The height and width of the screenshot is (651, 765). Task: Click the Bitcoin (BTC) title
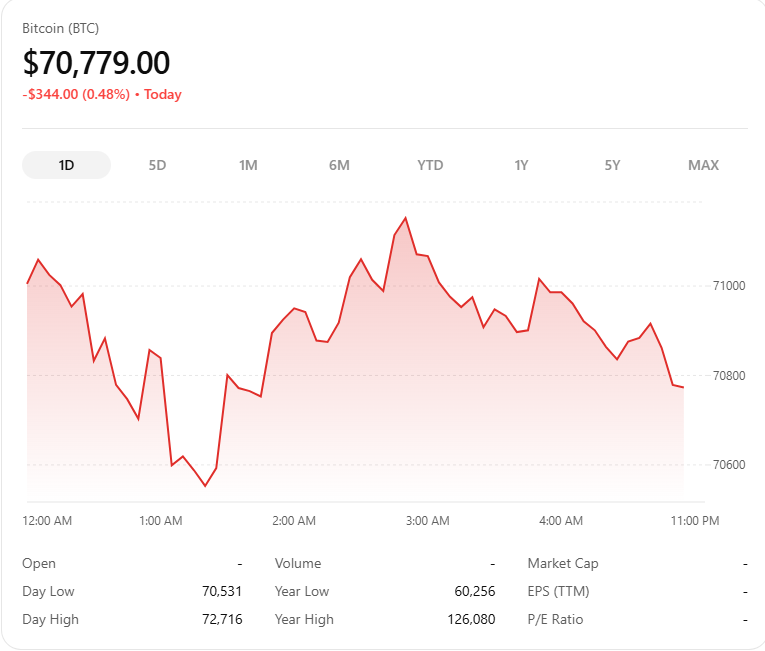61,28
